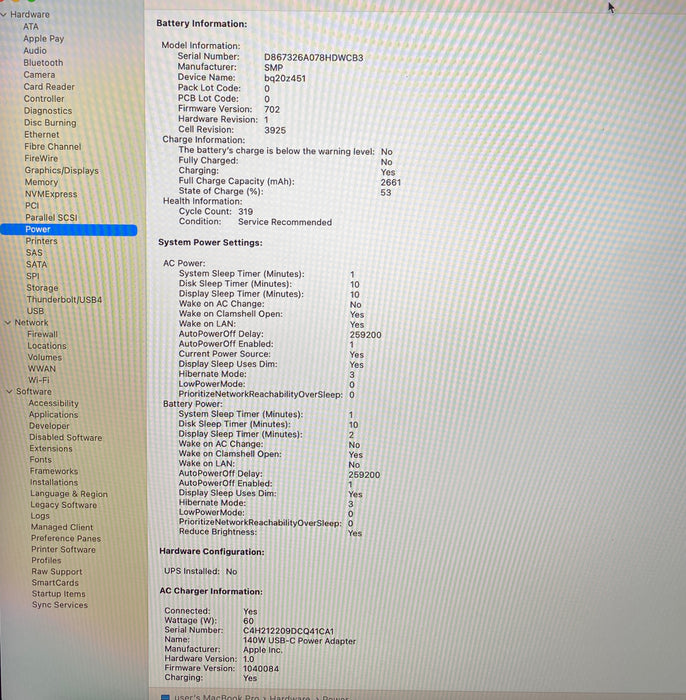Select Applications under Software
Screen dimensions: 686x700
click(54, 414)
